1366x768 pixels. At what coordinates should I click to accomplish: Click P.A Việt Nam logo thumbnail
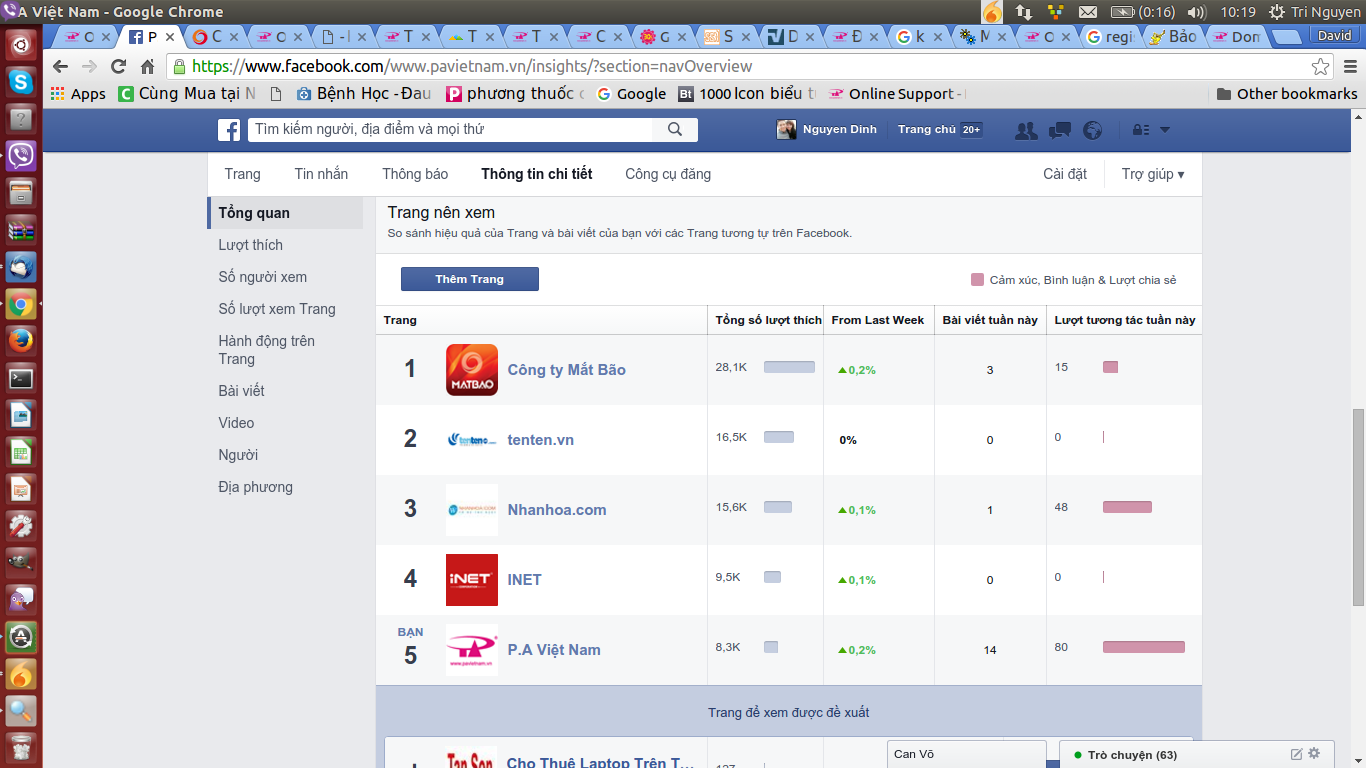(472, 650)
